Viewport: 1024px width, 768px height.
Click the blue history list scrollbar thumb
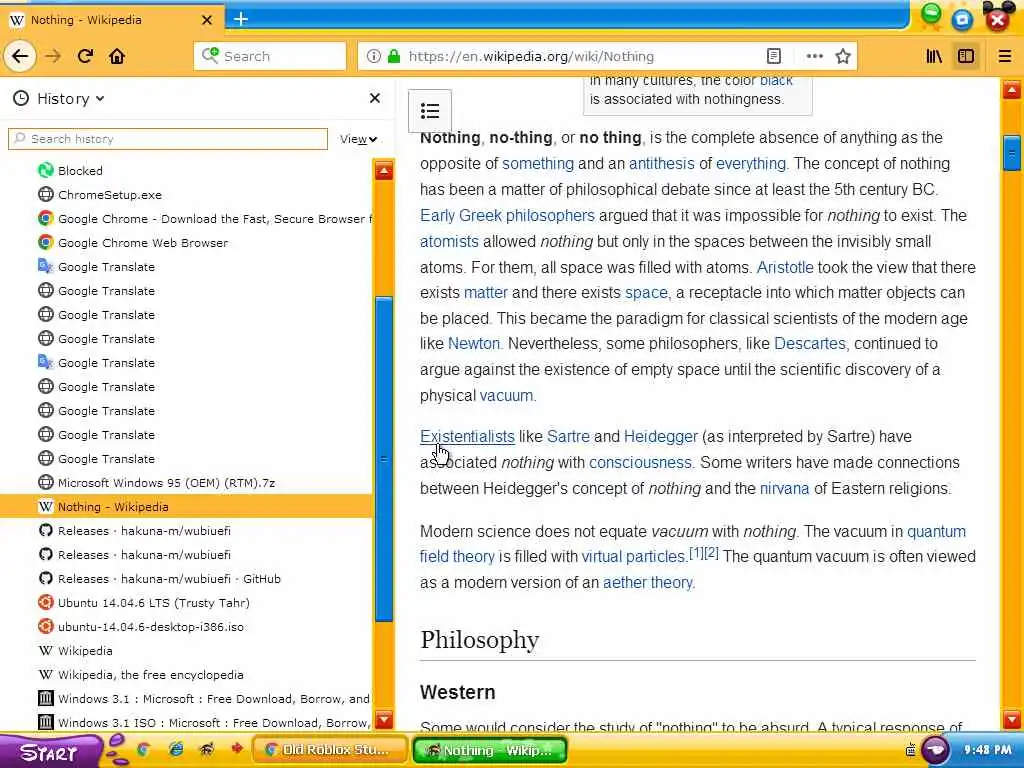click(384, 459)
